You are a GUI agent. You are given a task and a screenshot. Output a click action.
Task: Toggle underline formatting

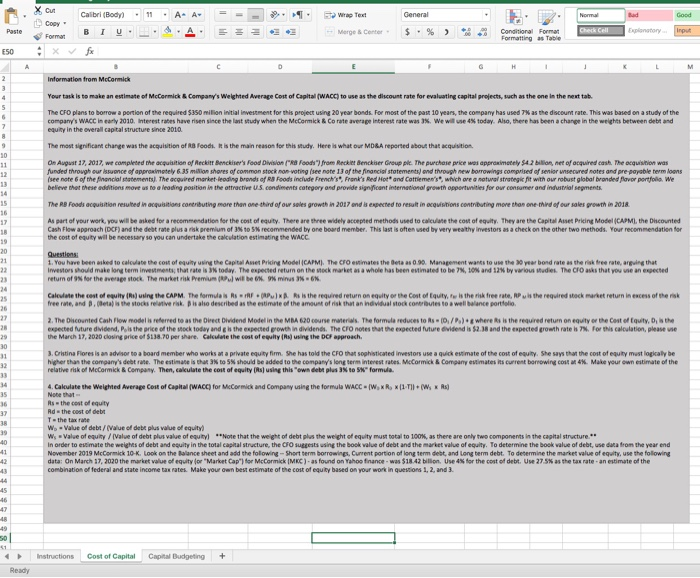[x=119, y=32]
